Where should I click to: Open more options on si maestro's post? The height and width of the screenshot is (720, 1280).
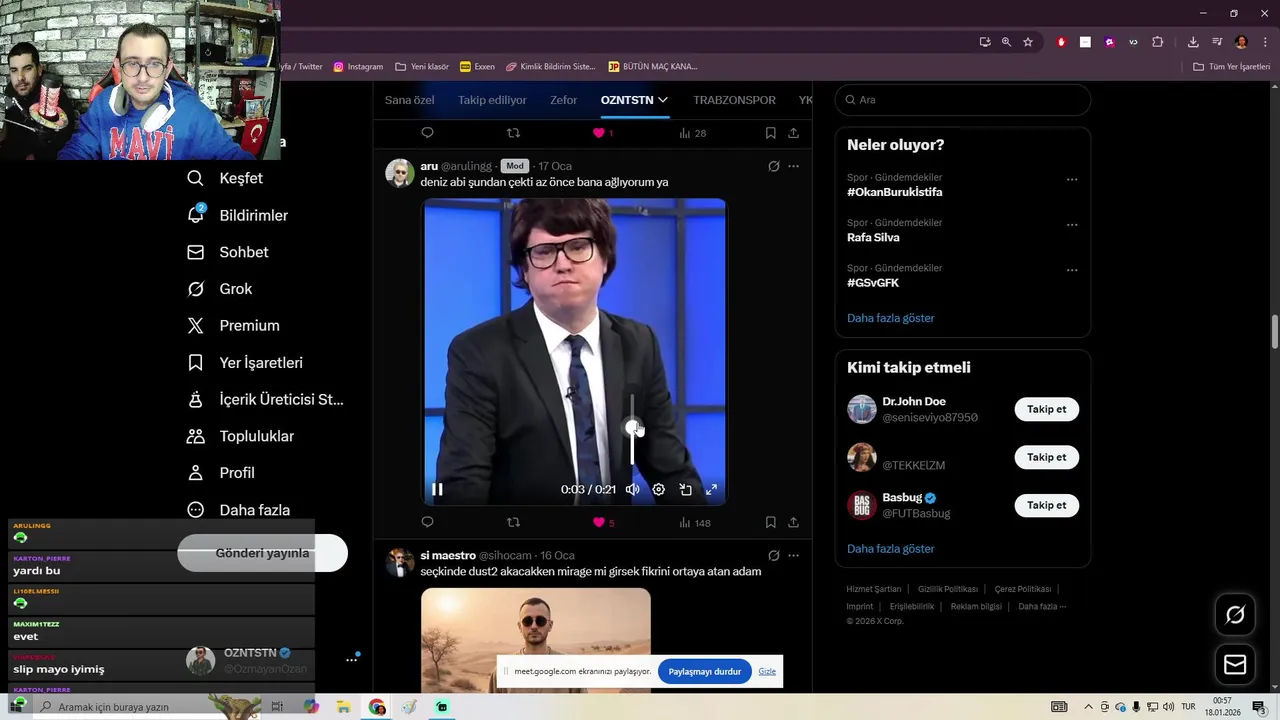[x=794, y=555]
